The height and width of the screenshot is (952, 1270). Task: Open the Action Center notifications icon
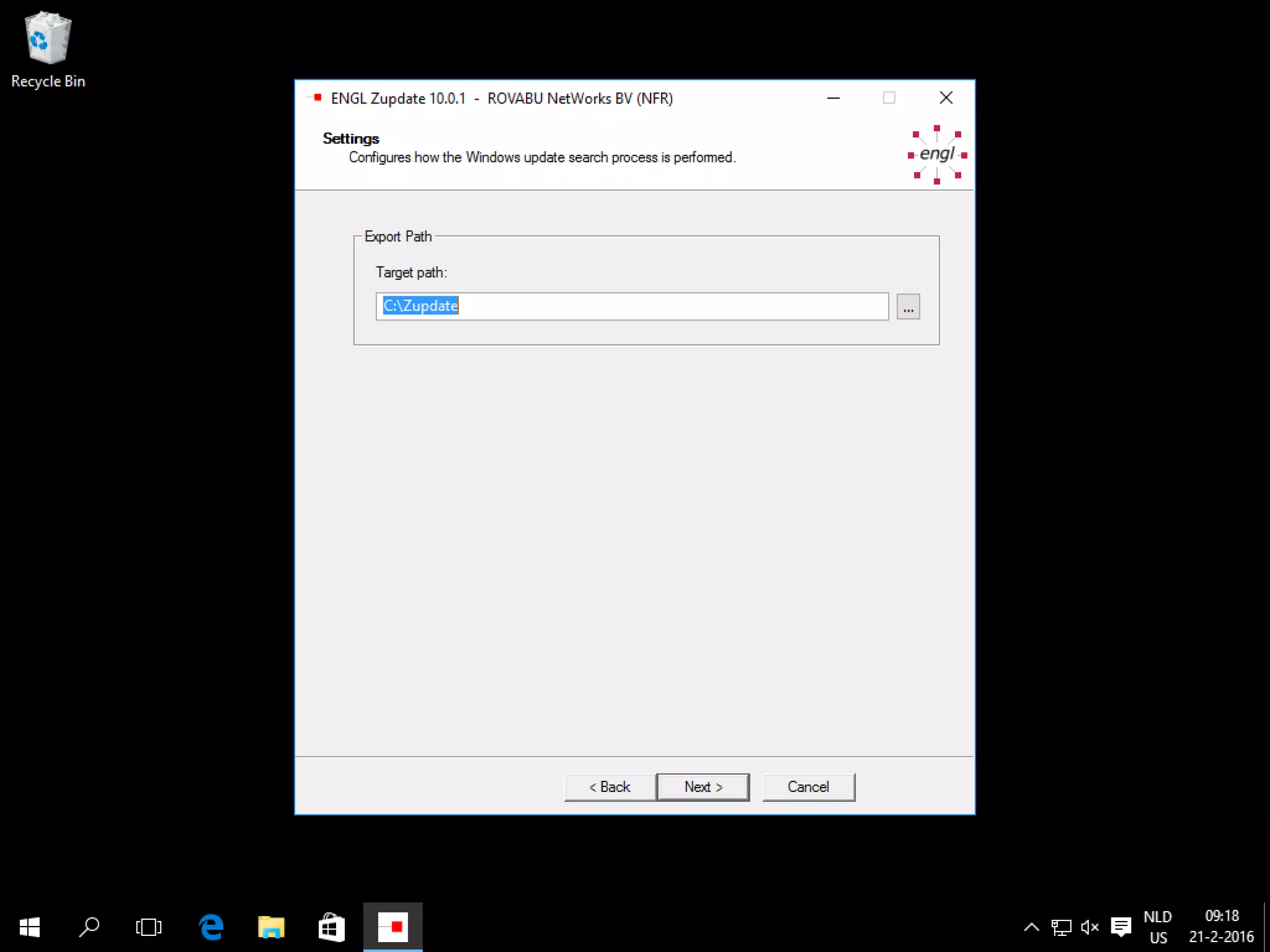pos(1121,927)
